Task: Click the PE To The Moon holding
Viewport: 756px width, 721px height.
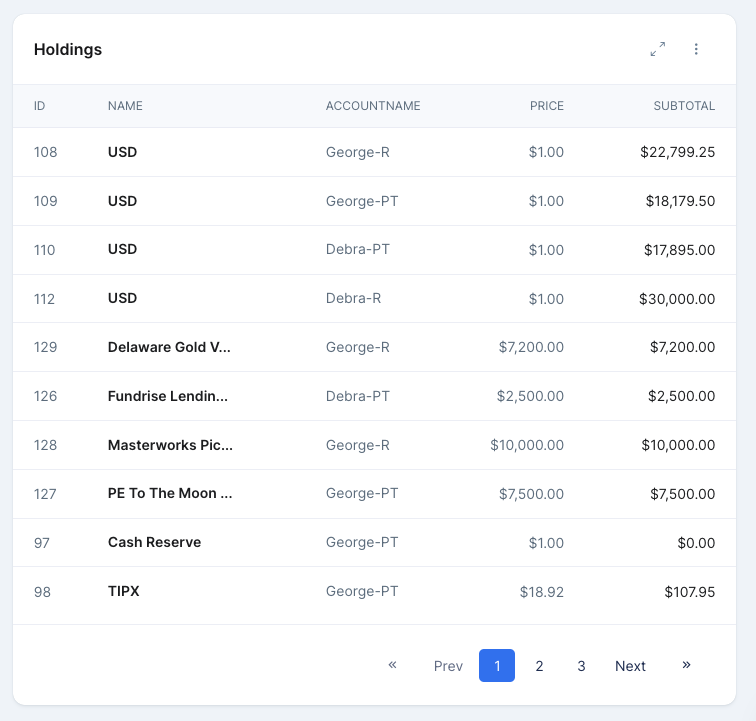Action: coord(170,494)
